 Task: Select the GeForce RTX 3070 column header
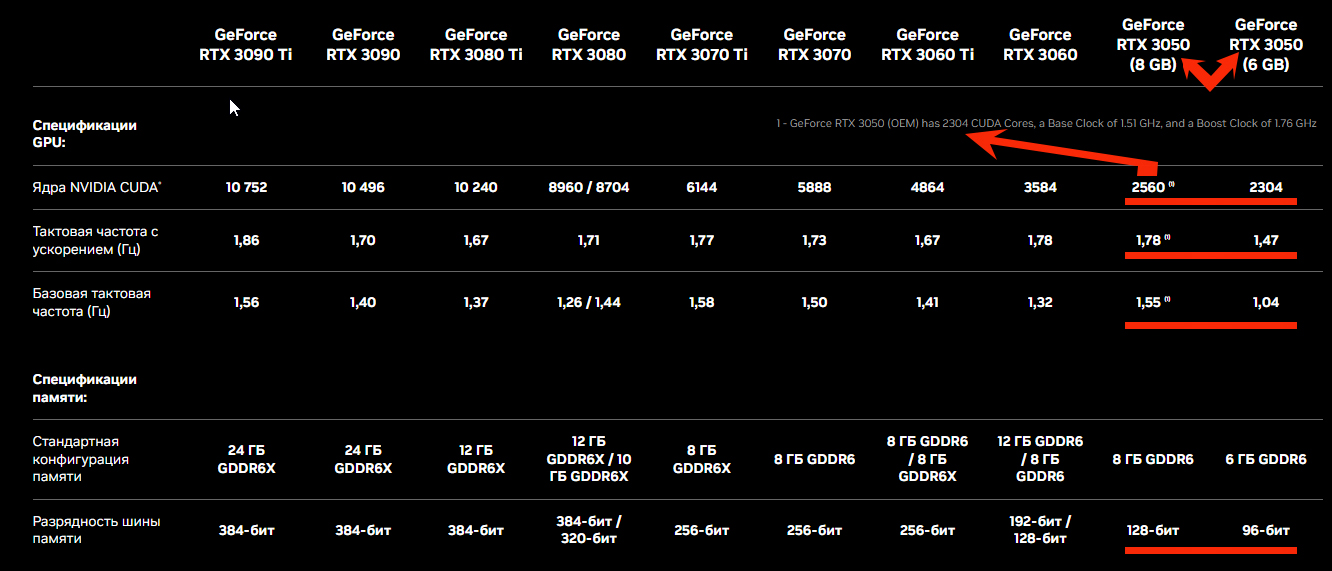click(x=814, y=45)
